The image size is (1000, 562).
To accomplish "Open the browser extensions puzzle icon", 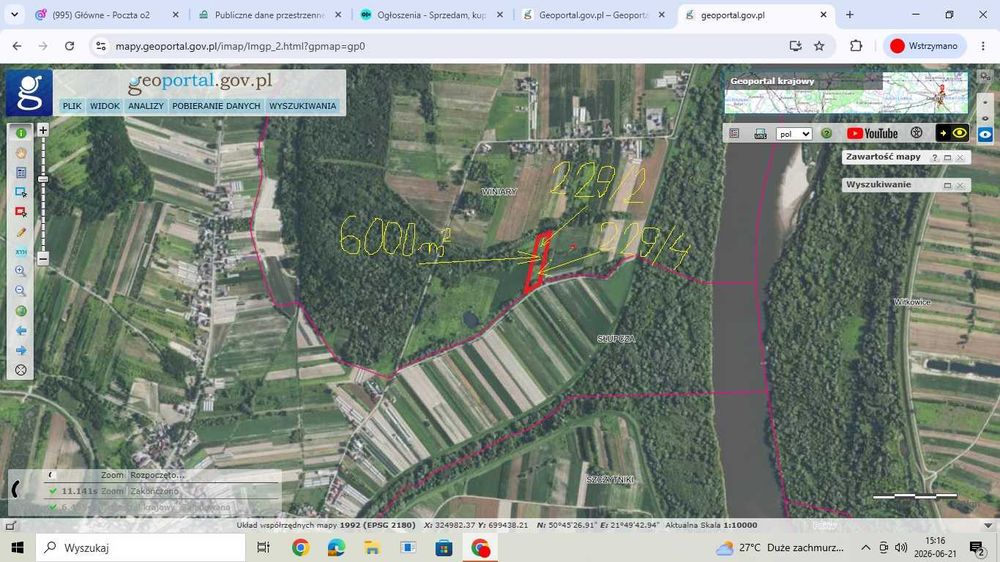I will click(856, 46).
